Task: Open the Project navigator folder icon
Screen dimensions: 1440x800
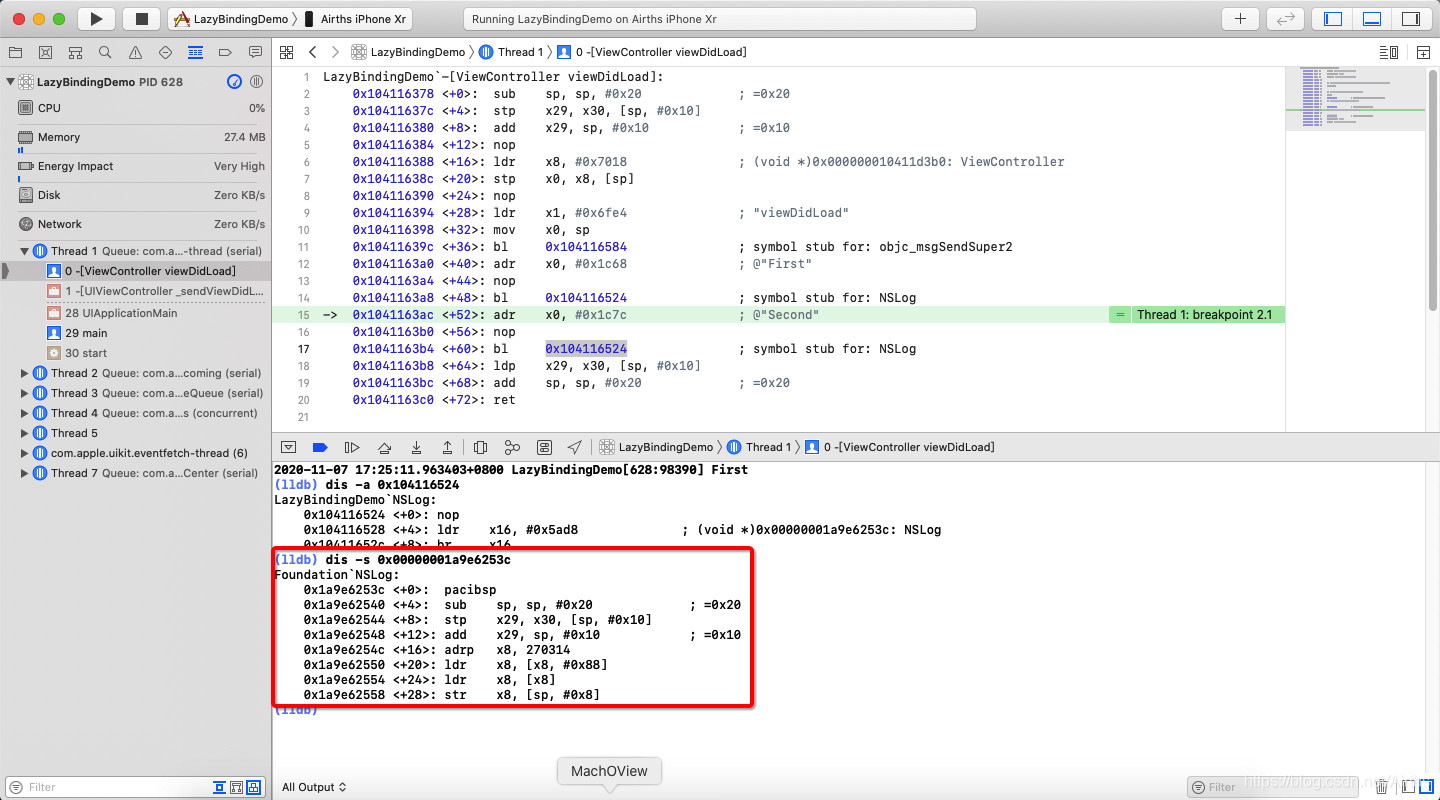Action: 15,52
